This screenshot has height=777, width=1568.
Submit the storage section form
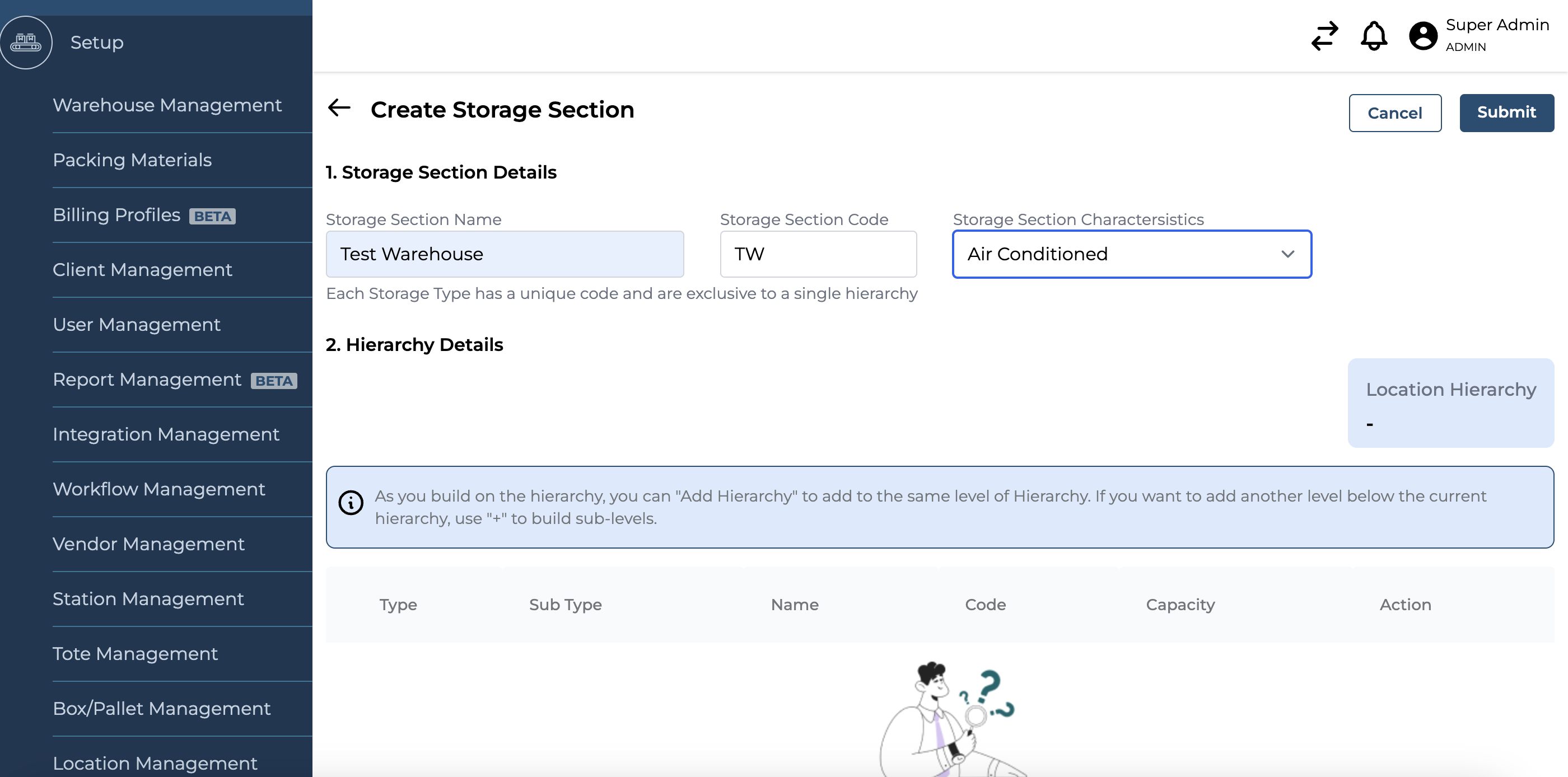pos(1506,113)
